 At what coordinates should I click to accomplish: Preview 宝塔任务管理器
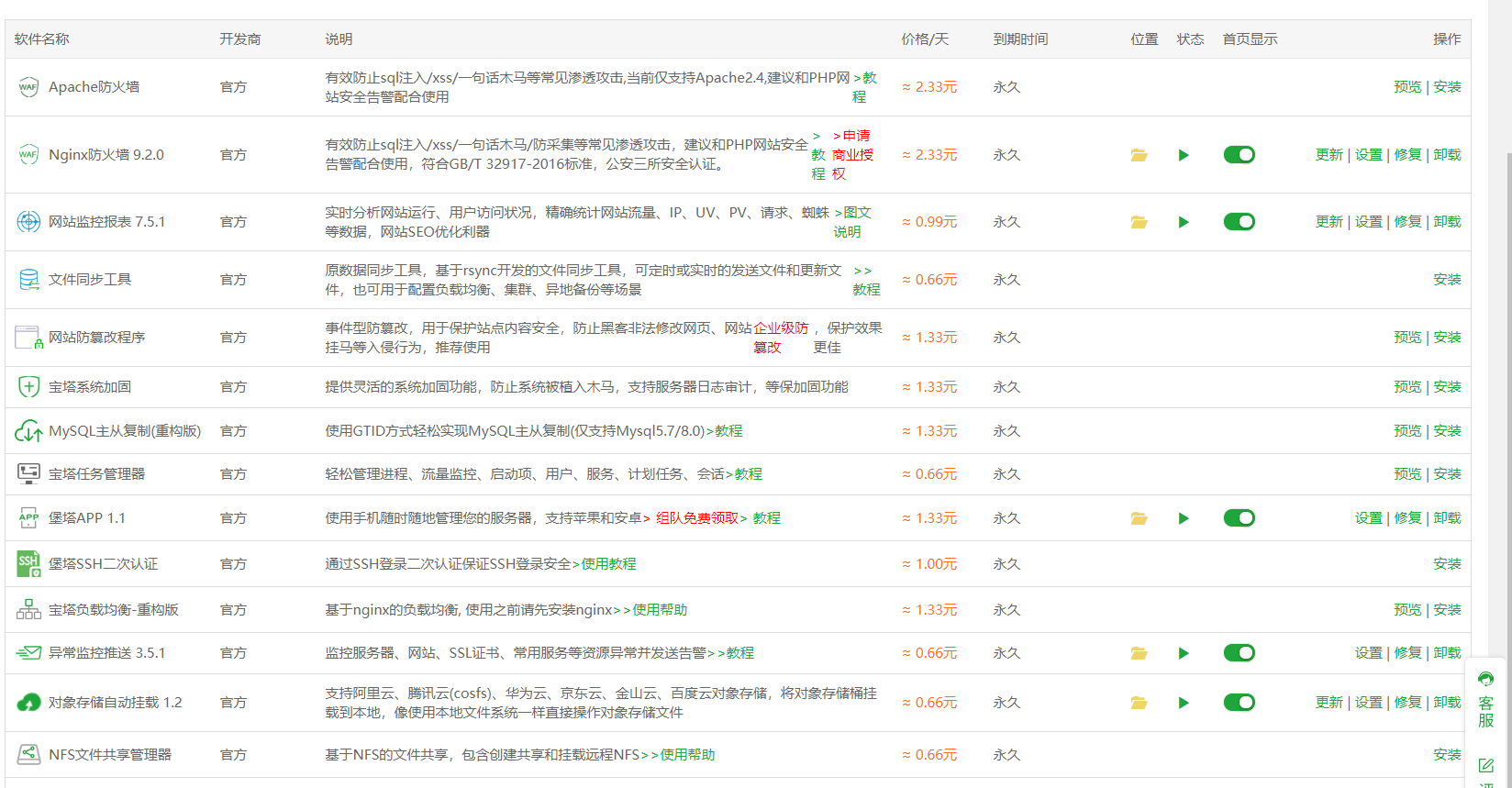1407,474
